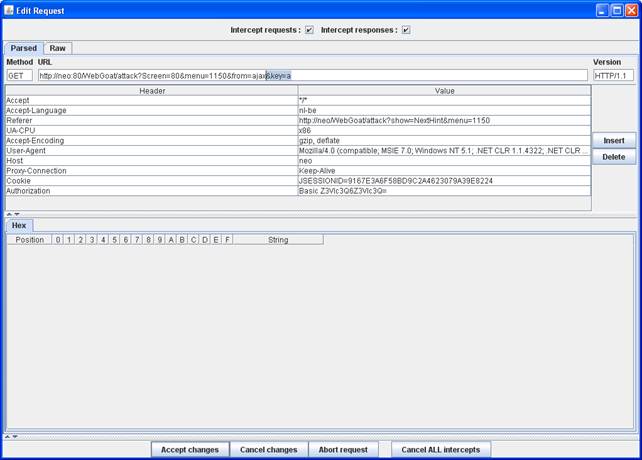
Task: Expand headers pane with upper divider down arrow
Action: coord(16,214)
